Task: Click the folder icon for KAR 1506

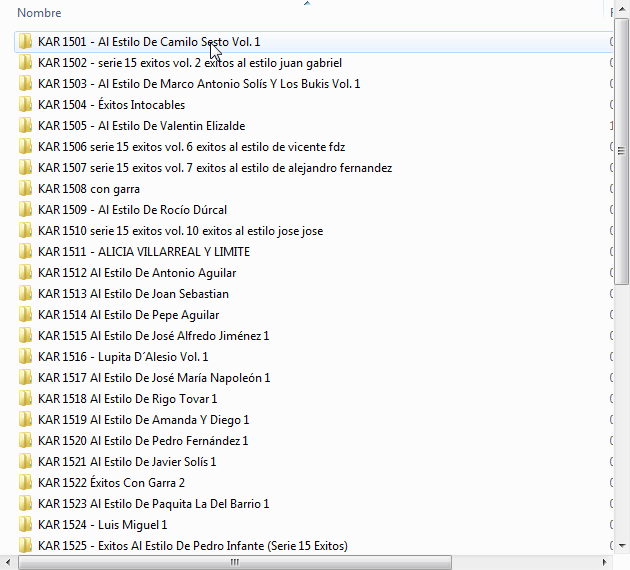Action: (x=25, y=146)
